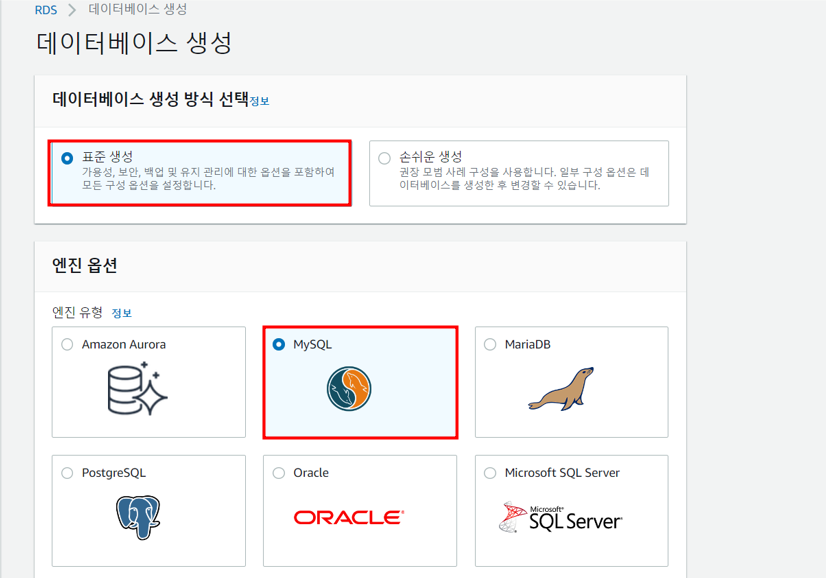Choose the Amazon Aurora engine radio button
The width and height of the screenshot is (826, 578).
pos(67,345)
